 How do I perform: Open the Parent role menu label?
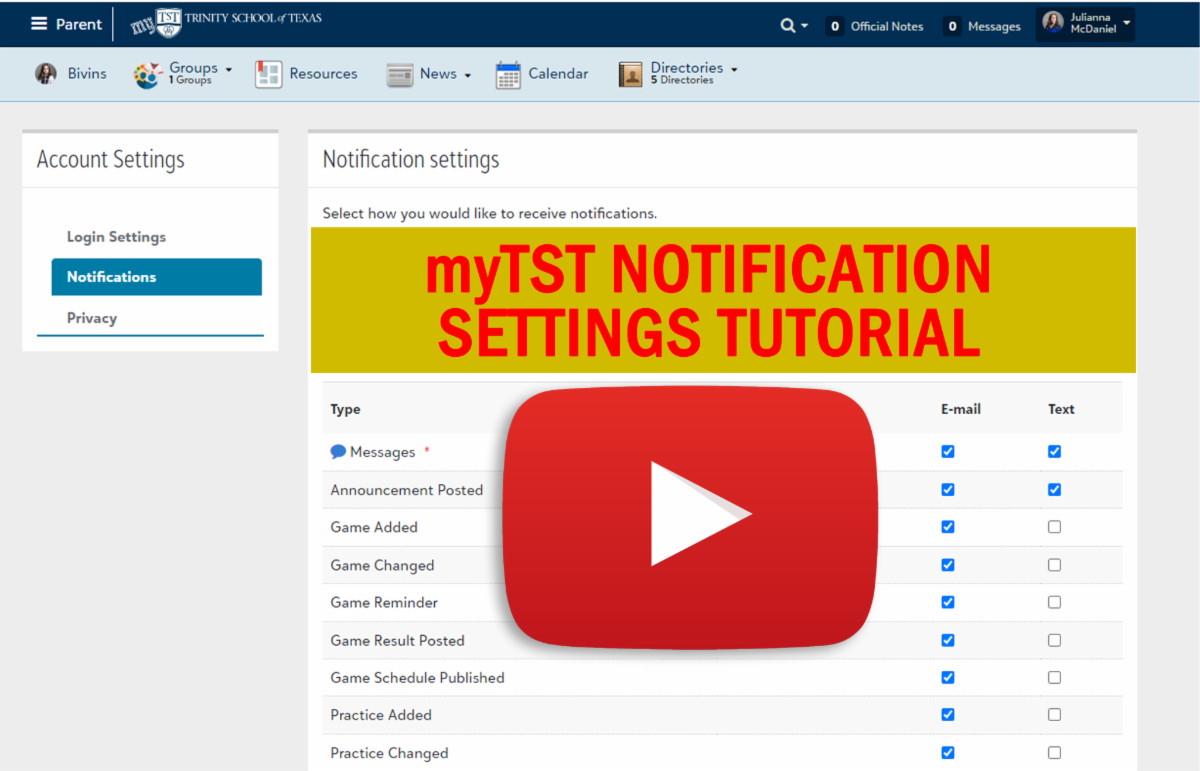click(x=79, y=24)
